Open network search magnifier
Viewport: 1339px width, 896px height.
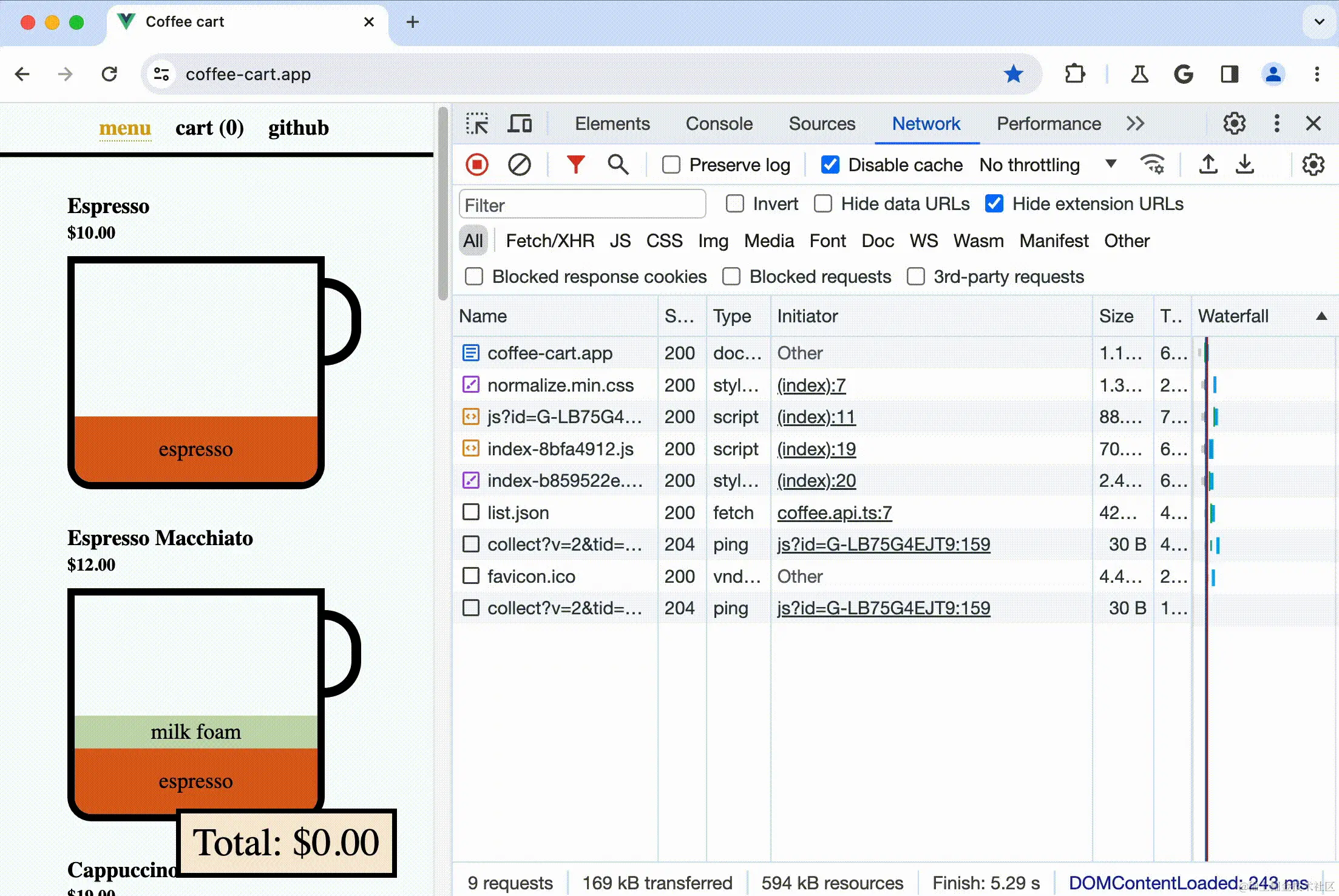tap(618, 165)
